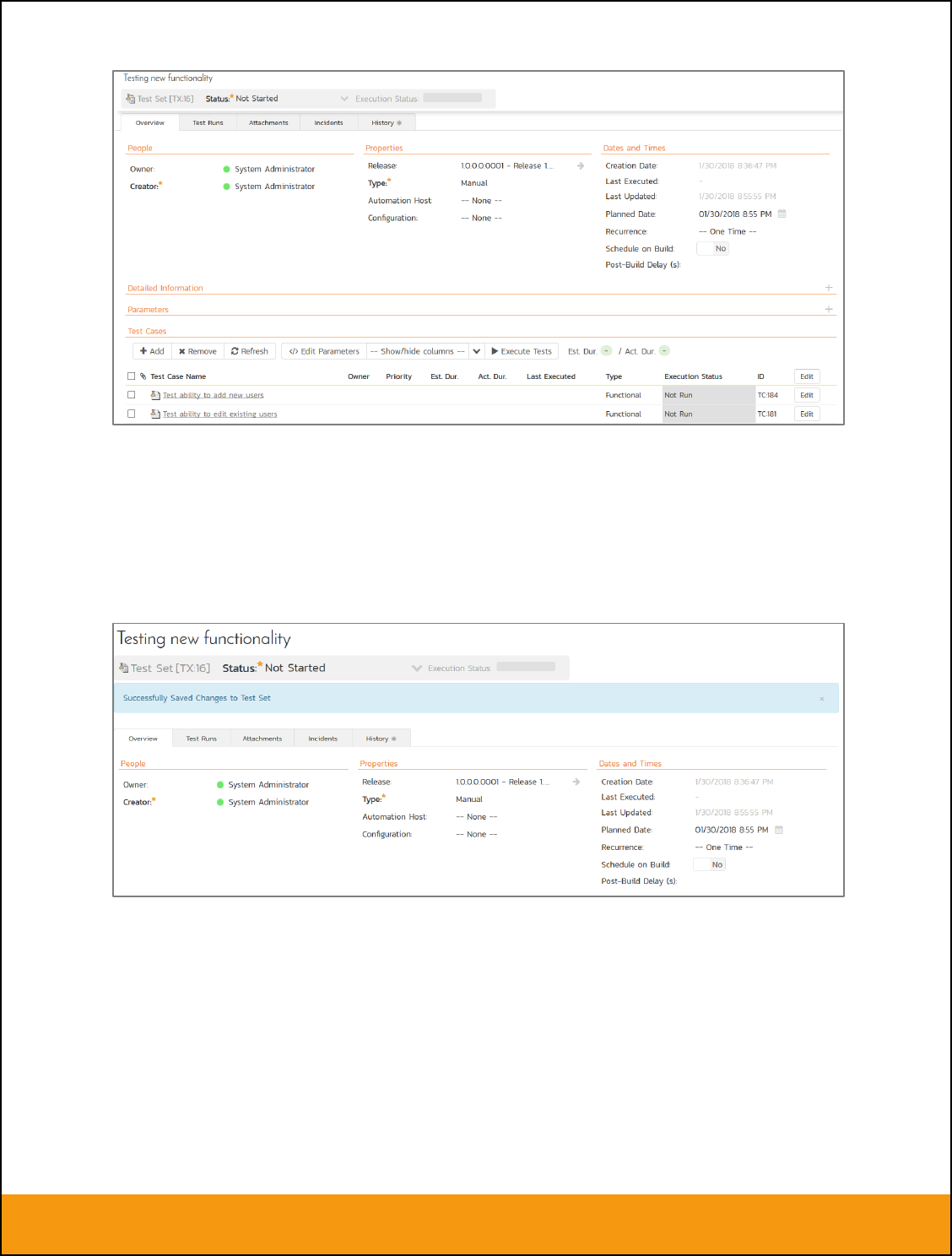Click Planned Date field in saved-banner screenshot

click(732, 830)
